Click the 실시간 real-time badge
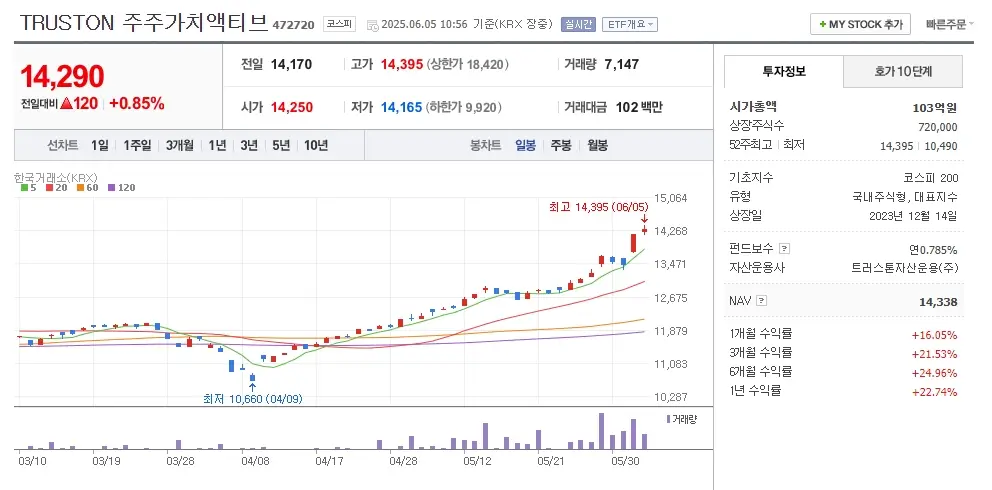This screenshot has height=490, width=992. click(578, 24)
